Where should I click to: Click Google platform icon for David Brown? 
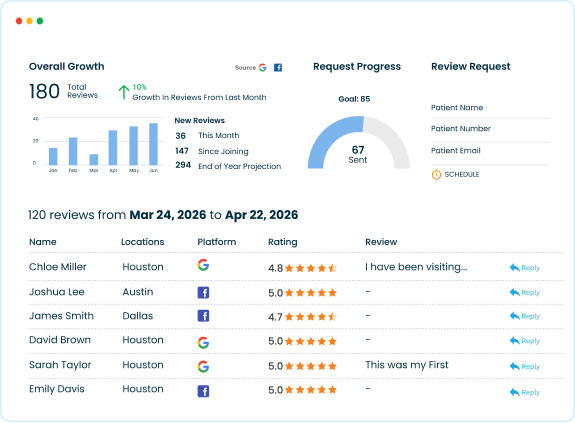tap(203, 342)
